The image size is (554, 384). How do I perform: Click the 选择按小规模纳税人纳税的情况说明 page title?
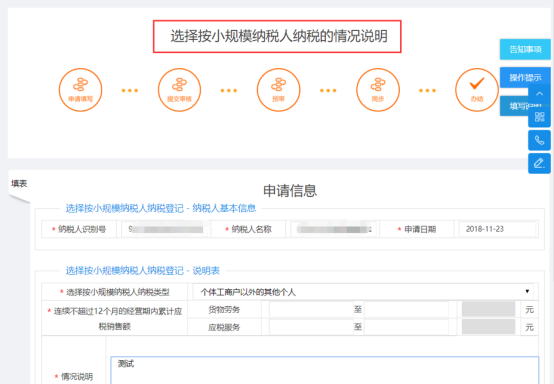click(x=279, y=36)
